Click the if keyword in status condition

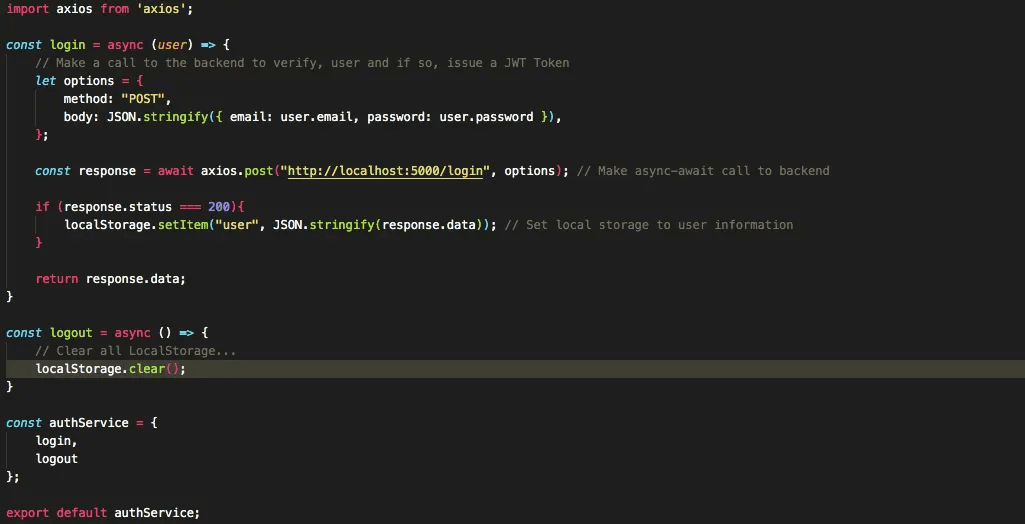click(x=42, y=207)
